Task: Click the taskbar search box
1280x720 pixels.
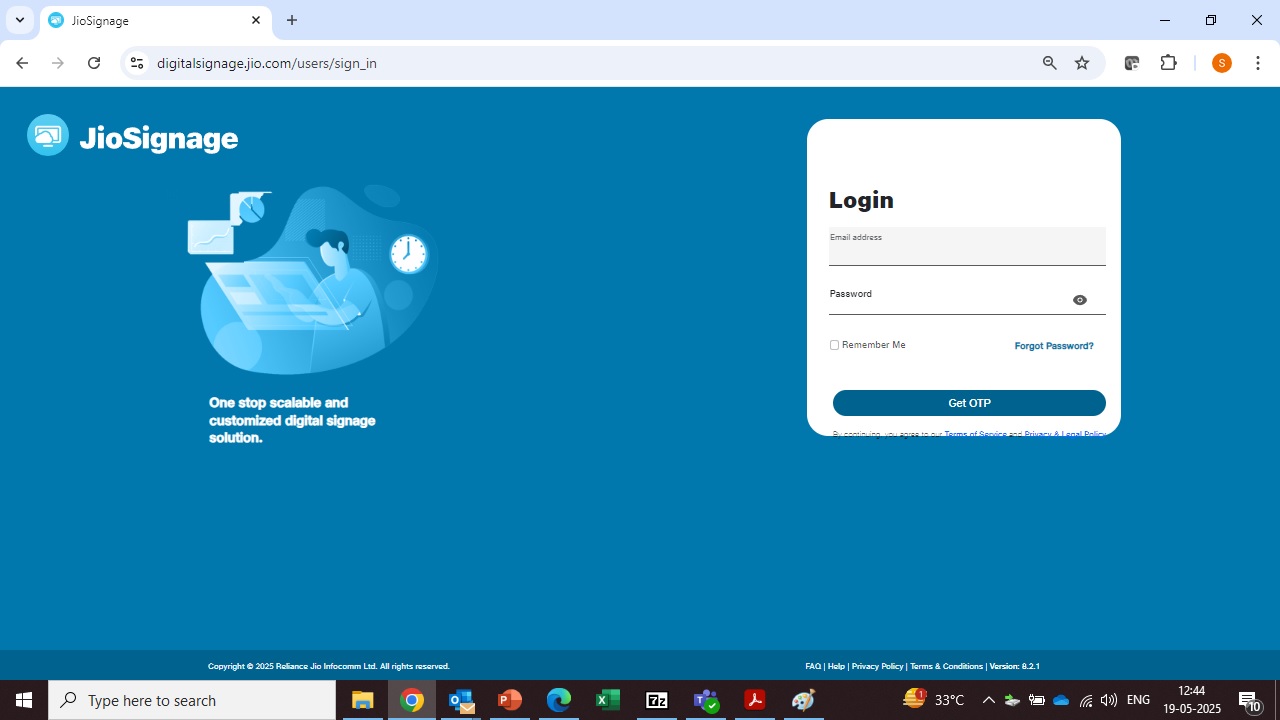Action: tap(192, 700)
